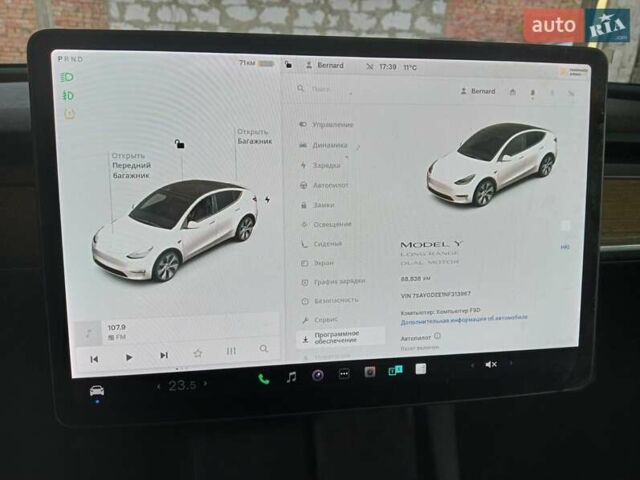Open the all apps three-dots launcher

point(344,373)
